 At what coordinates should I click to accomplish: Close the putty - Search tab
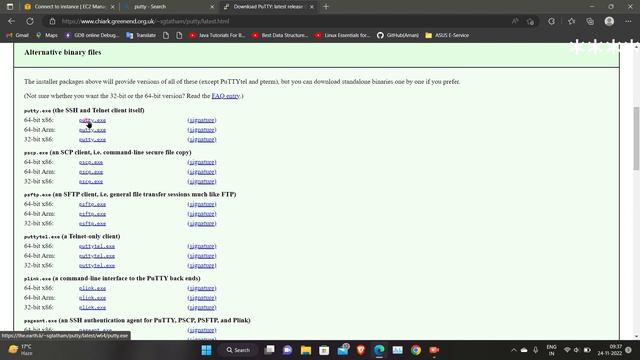212,7
